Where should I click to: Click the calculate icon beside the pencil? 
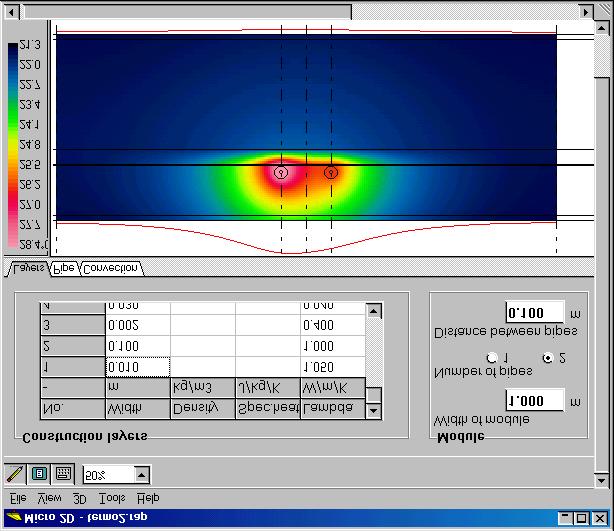point(39,474)
